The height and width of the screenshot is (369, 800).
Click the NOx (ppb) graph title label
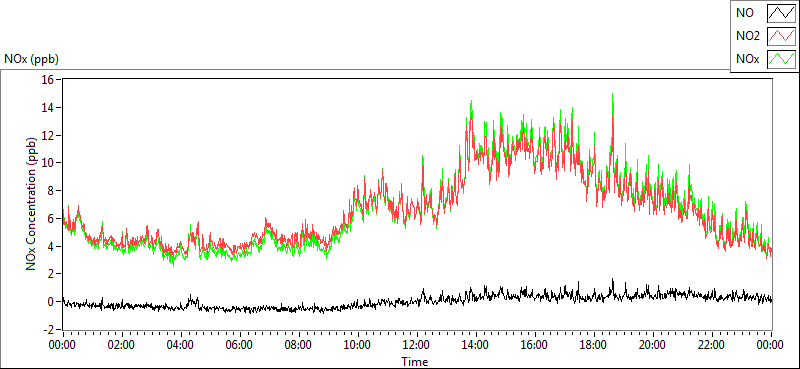pos(31,59)
